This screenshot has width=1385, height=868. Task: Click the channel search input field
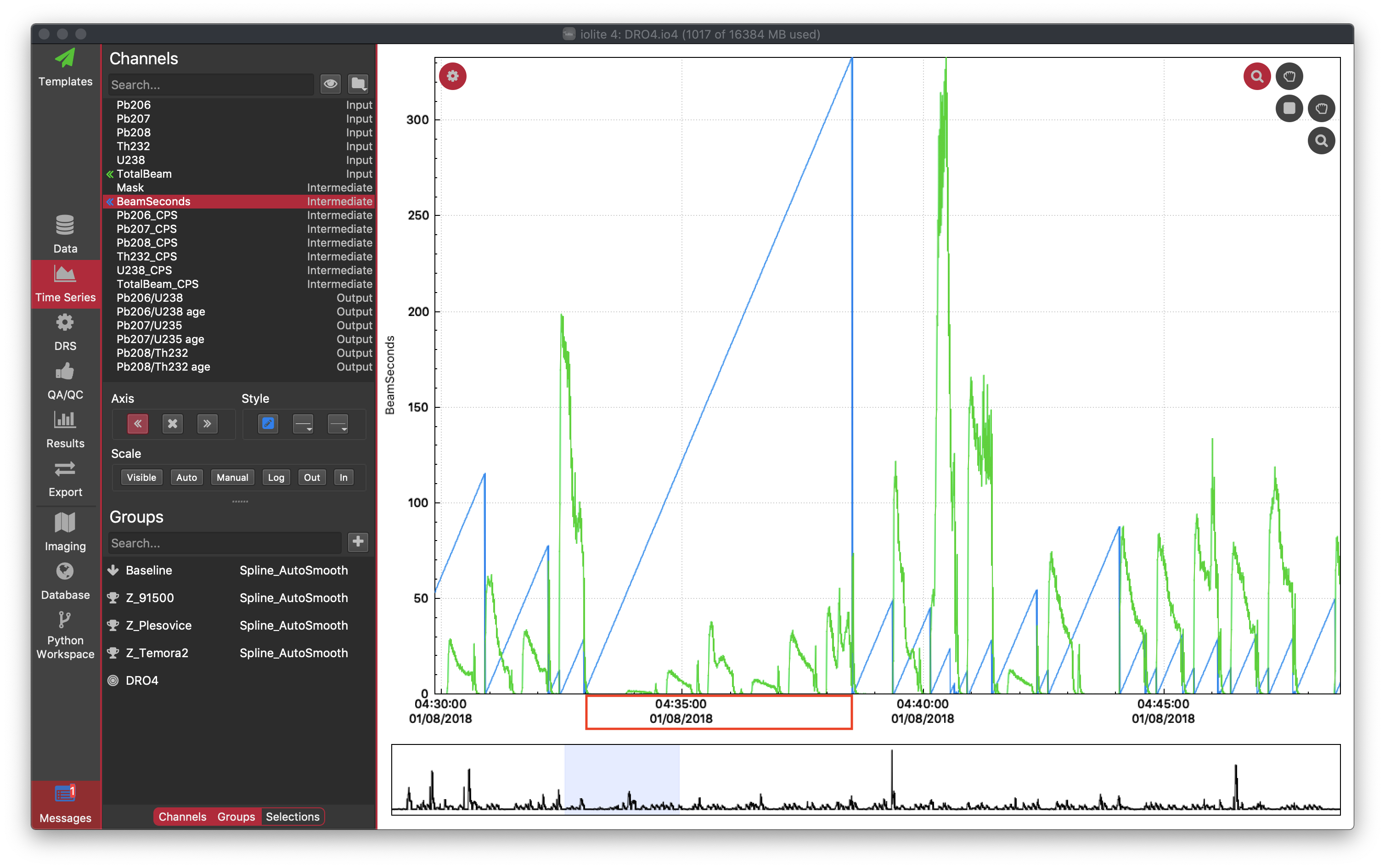[212, 84]
